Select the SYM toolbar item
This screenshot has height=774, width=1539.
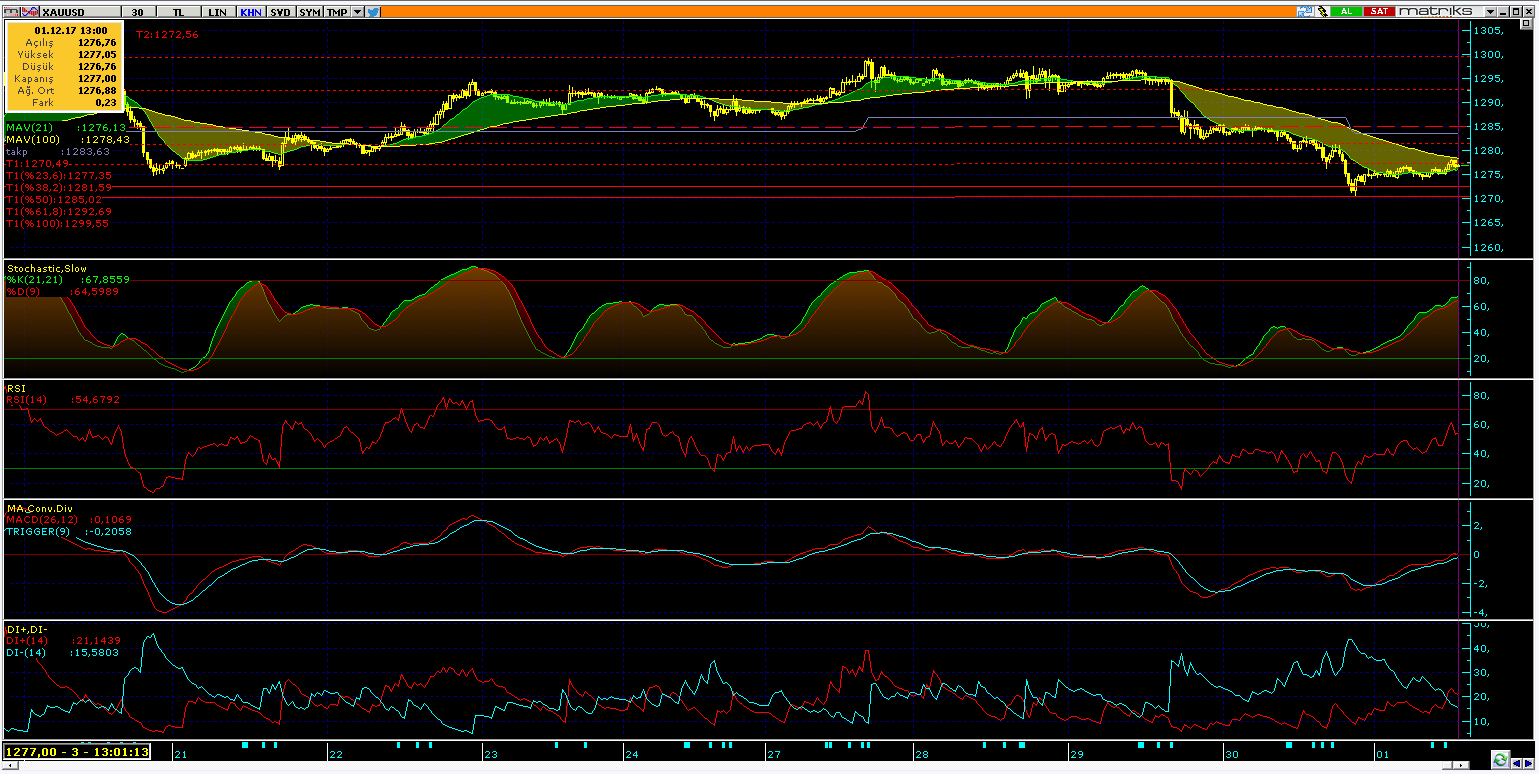(310, 11)
